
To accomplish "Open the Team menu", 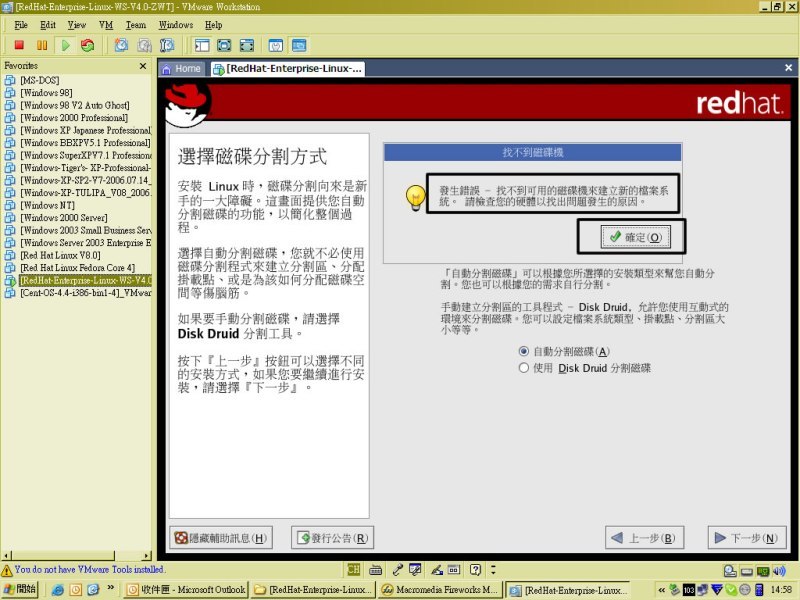I will [x=136, y=24].
